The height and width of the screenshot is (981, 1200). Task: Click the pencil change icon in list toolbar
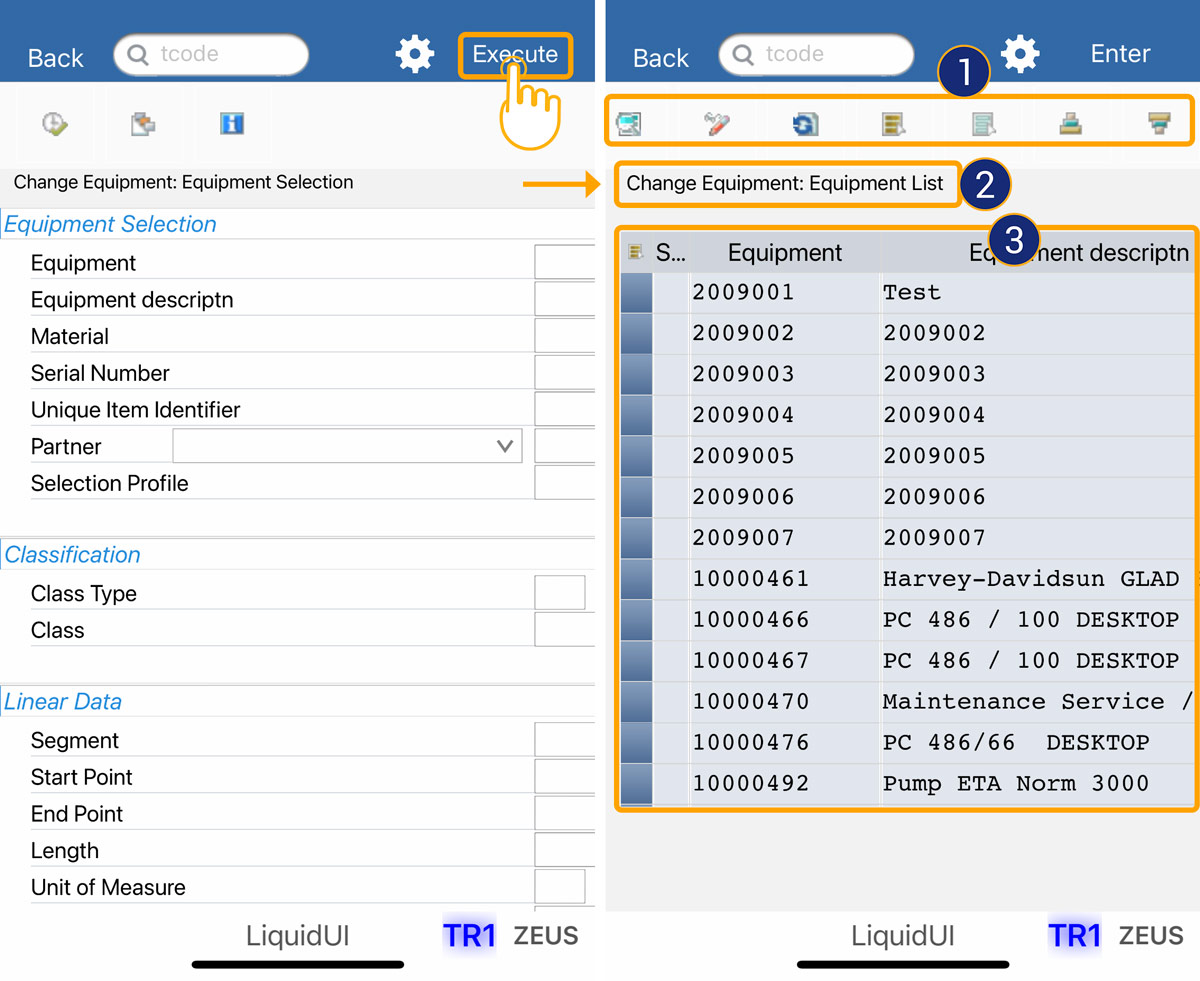pos(717,124)
